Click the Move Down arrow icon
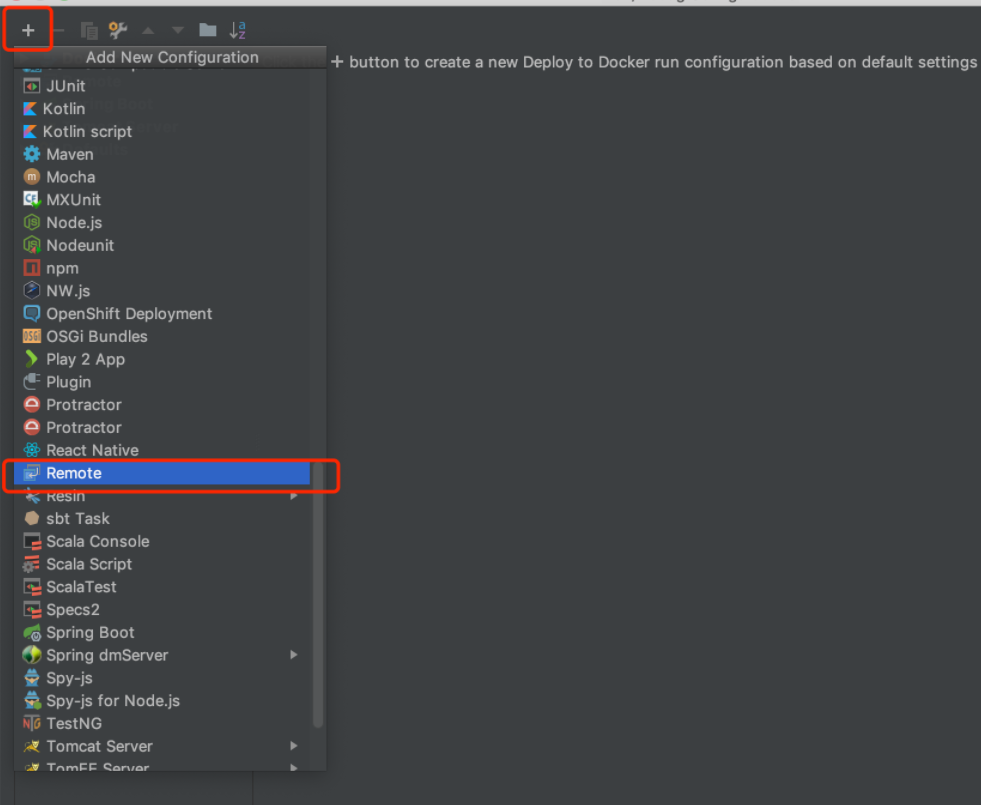981x805 pixels. [x=178, y=30]
